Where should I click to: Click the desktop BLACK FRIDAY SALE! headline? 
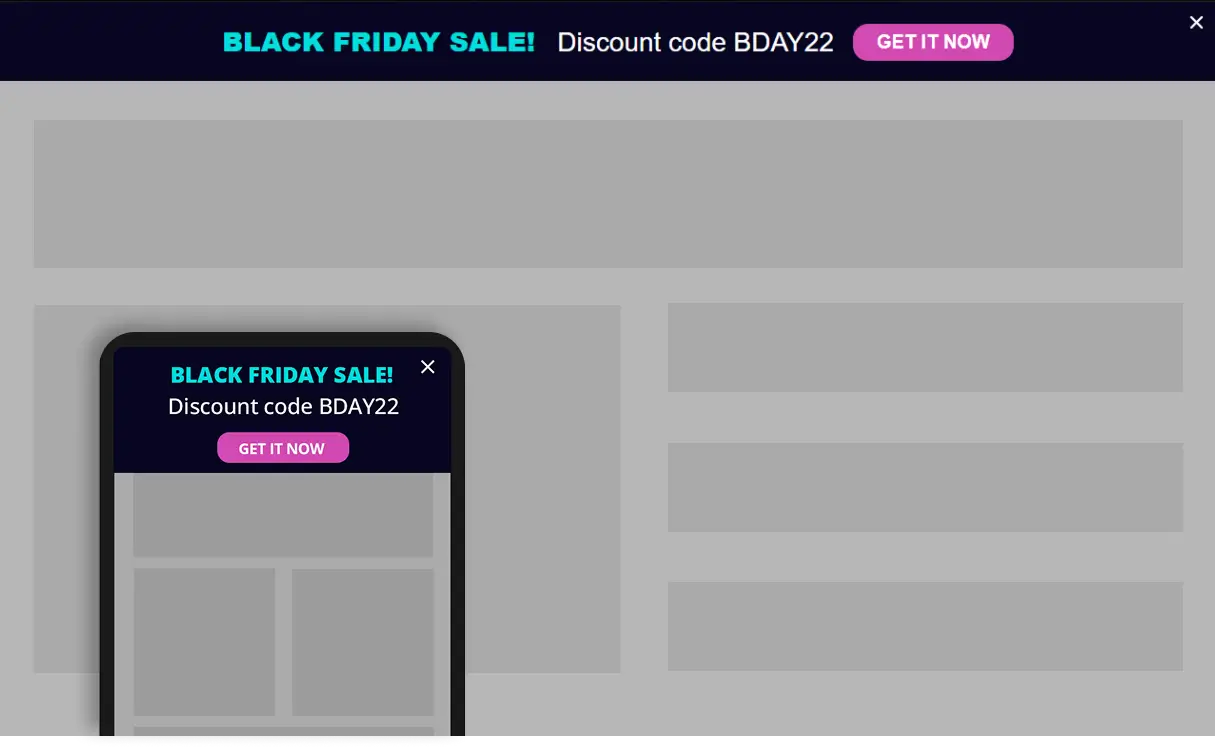pos(378,42)
